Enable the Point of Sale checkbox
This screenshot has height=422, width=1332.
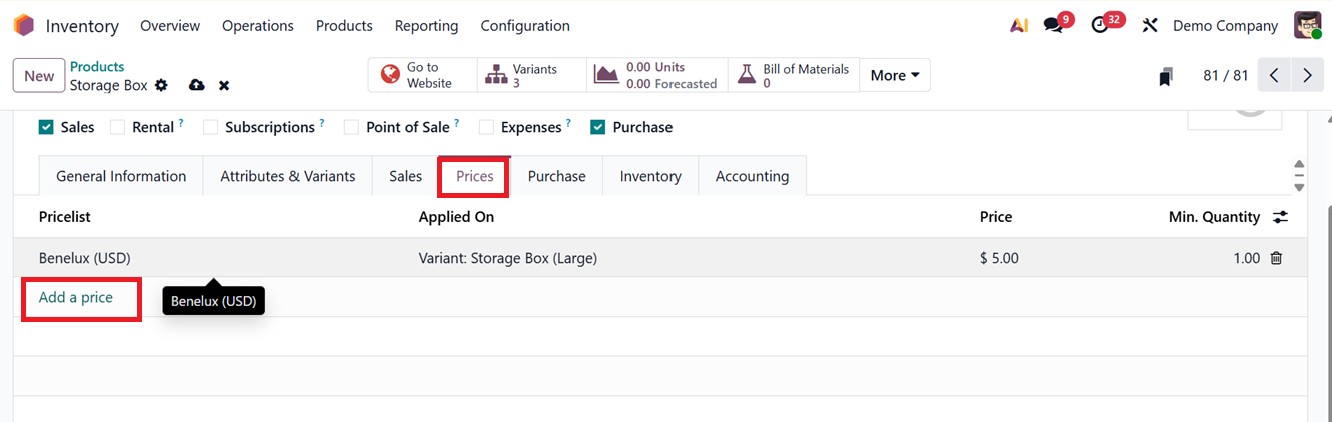click(x=351, y=127)
